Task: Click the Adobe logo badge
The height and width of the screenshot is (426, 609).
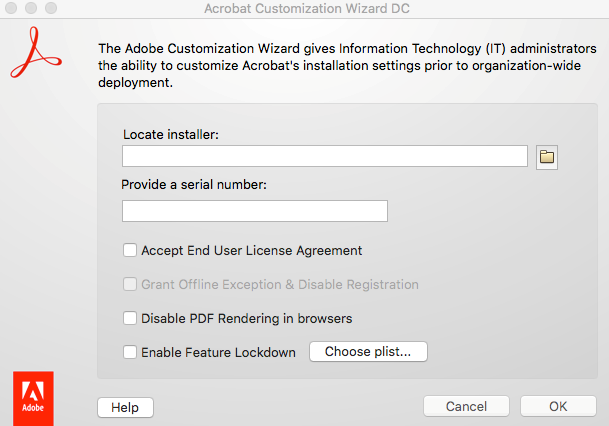Action: pos(33,396)
